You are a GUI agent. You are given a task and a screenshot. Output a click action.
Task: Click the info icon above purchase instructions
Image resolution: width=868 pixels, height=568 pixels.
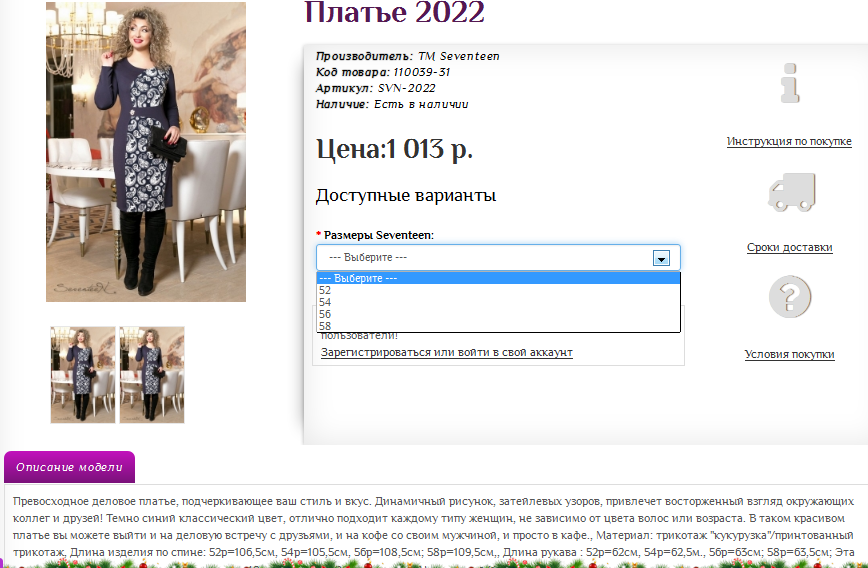pyautogui.click(x=790, y=83)
